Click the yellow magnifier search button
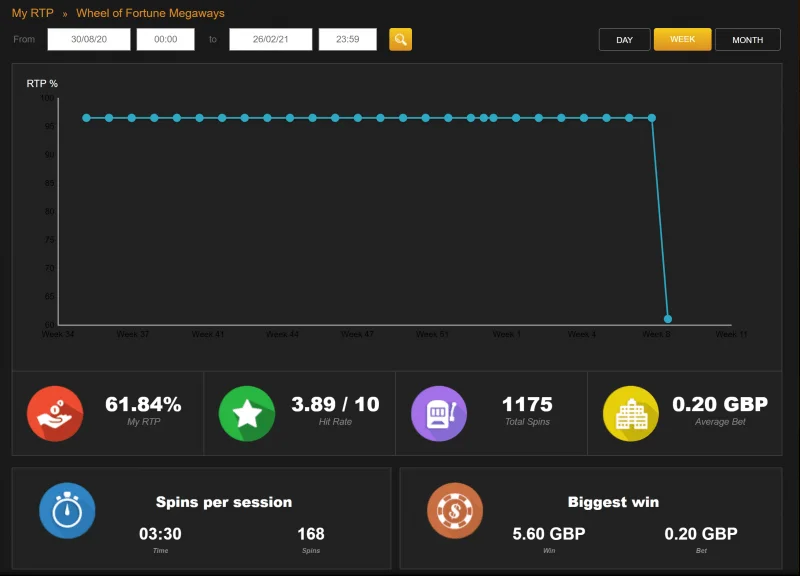 point(401,39)
